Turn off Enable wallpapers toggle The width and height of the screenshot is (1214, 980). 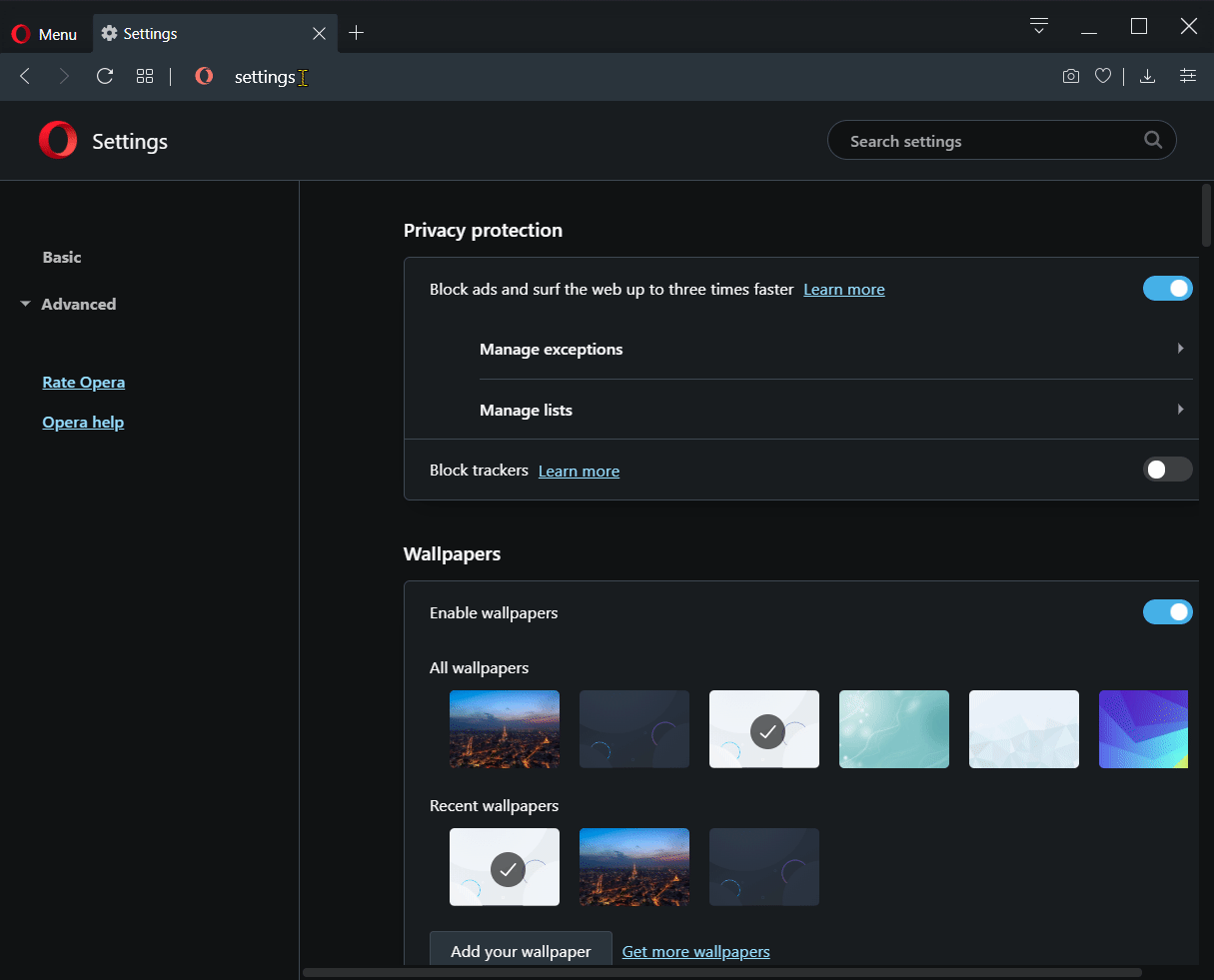(x=1168, y=612)
